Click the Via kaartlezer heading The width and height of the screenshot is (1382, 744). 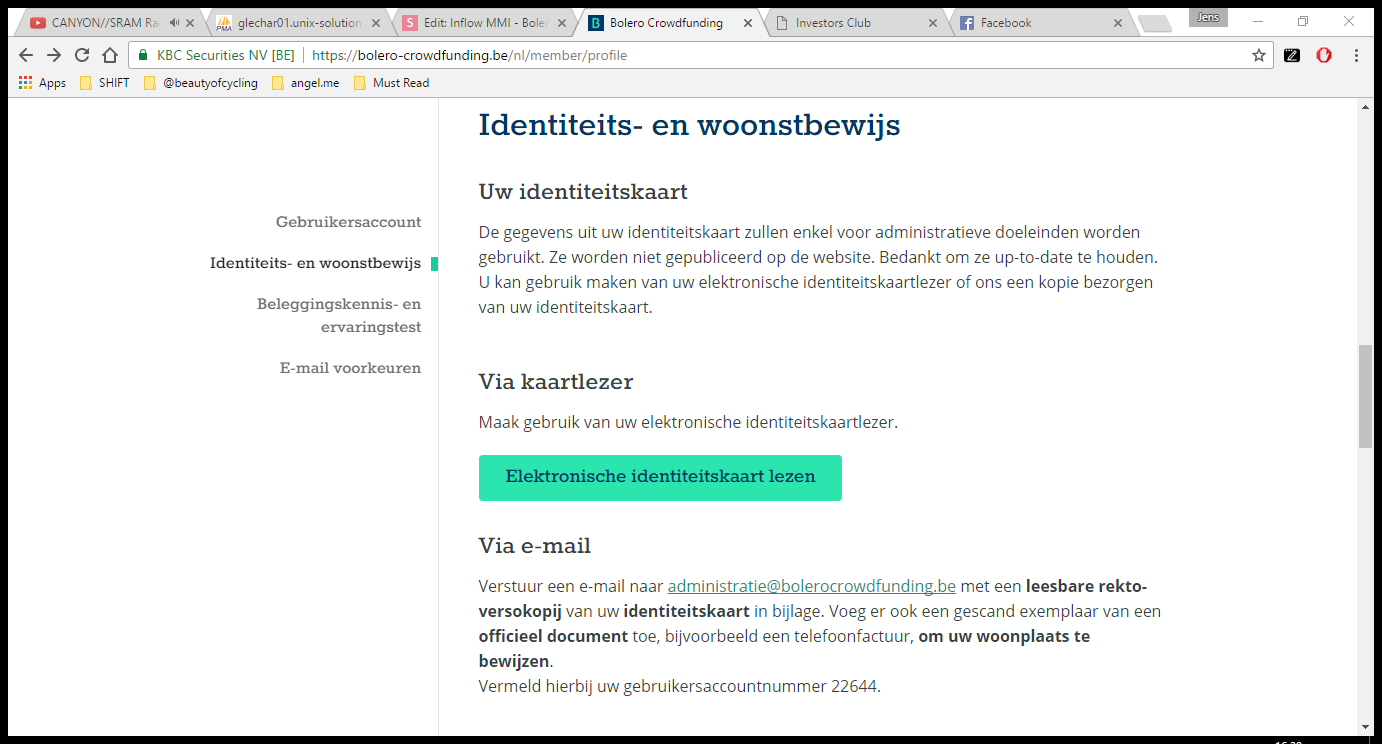556,382
